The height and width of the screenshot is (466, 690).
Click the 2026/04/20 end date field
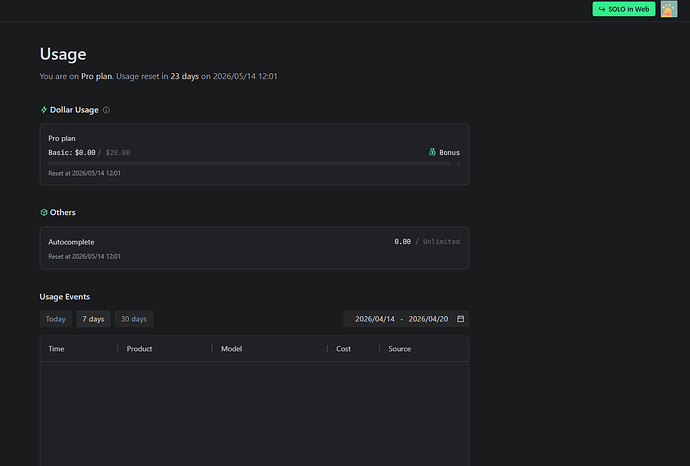[428, 319]
